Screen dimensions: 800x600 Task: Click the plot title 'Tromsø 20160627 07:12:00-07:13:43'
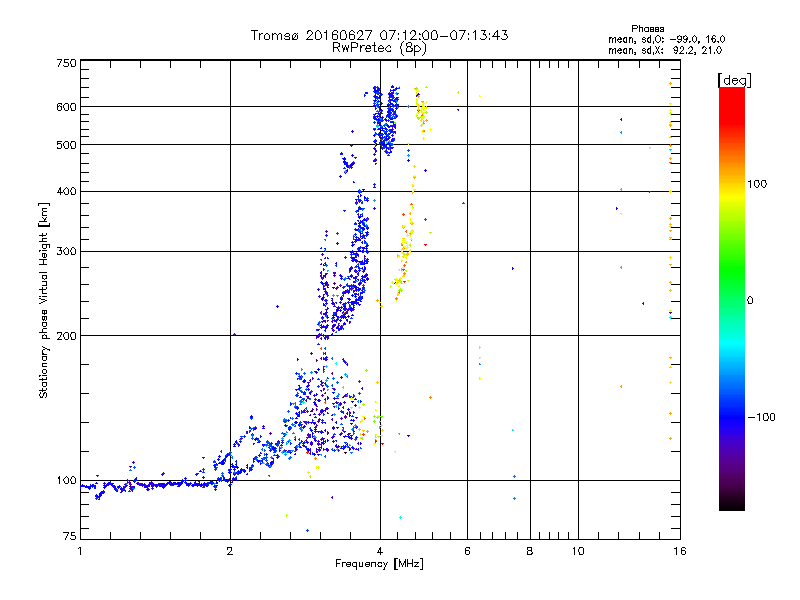tap(379, 35)
